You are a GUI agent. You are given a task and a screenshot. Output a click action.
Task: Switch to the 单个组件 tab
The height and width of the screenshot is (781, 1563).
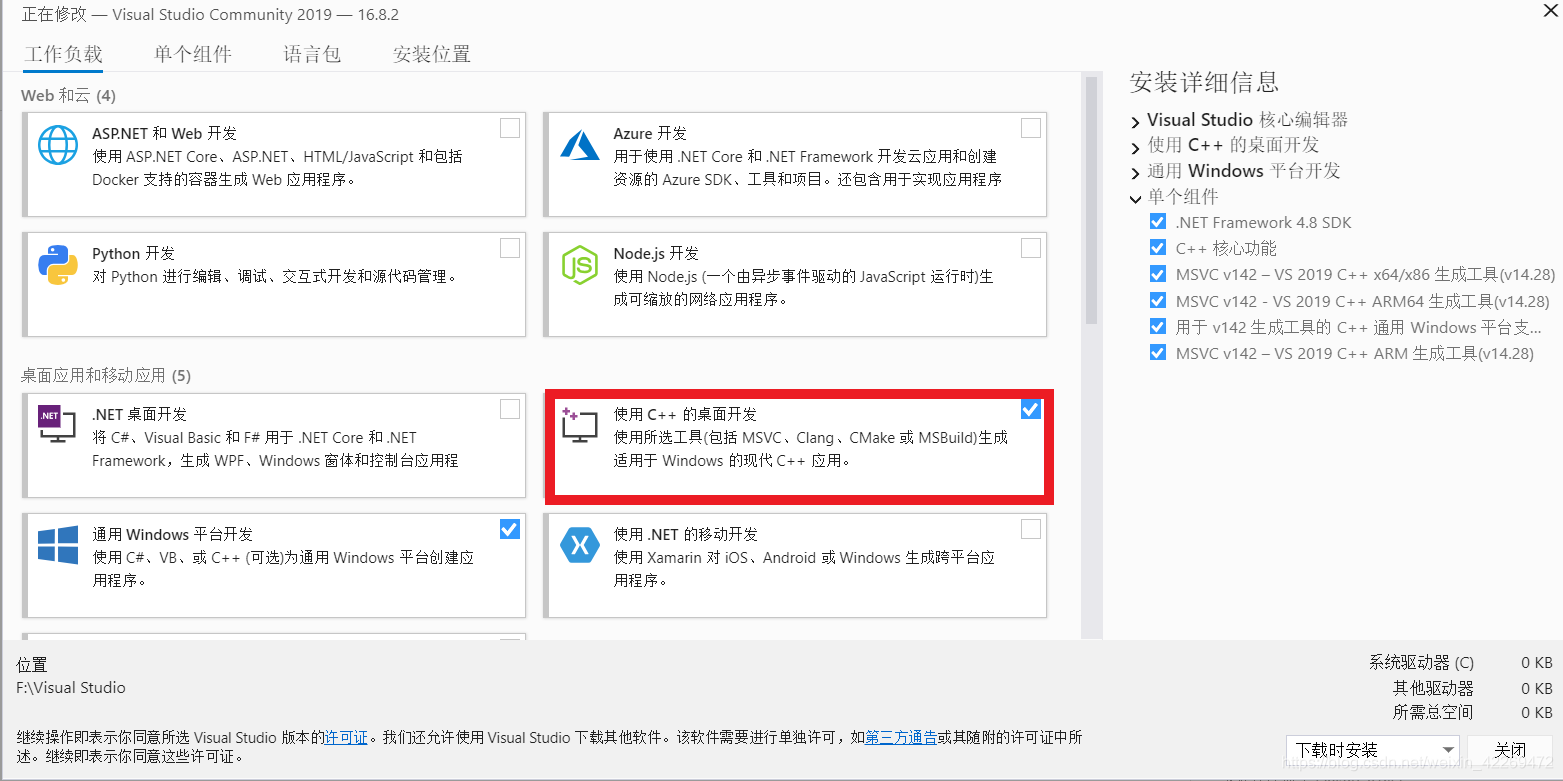tap(193, 54)
